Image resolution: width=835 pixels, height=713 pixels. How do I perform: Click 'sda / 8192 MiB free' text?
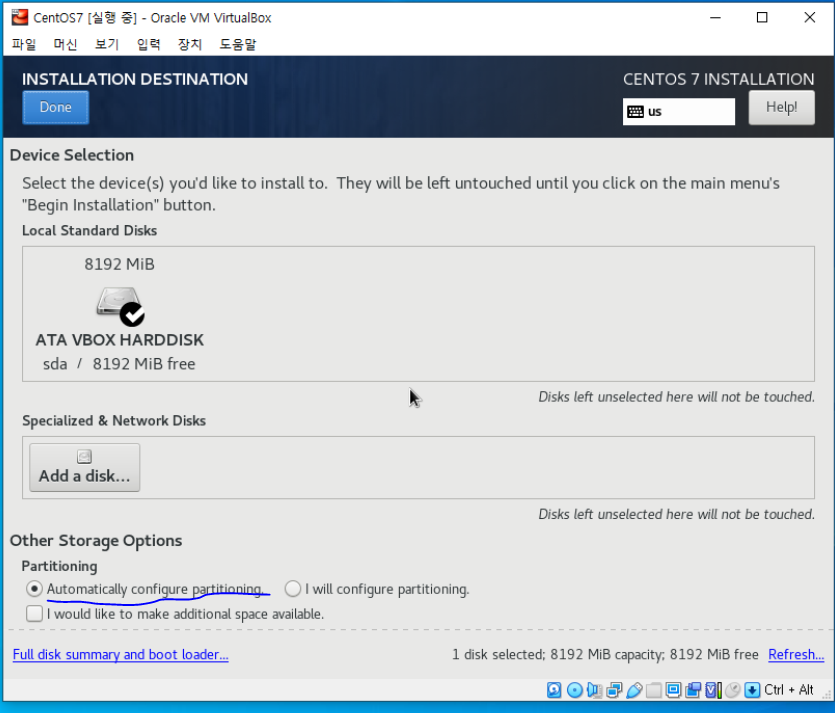[119, 364]
